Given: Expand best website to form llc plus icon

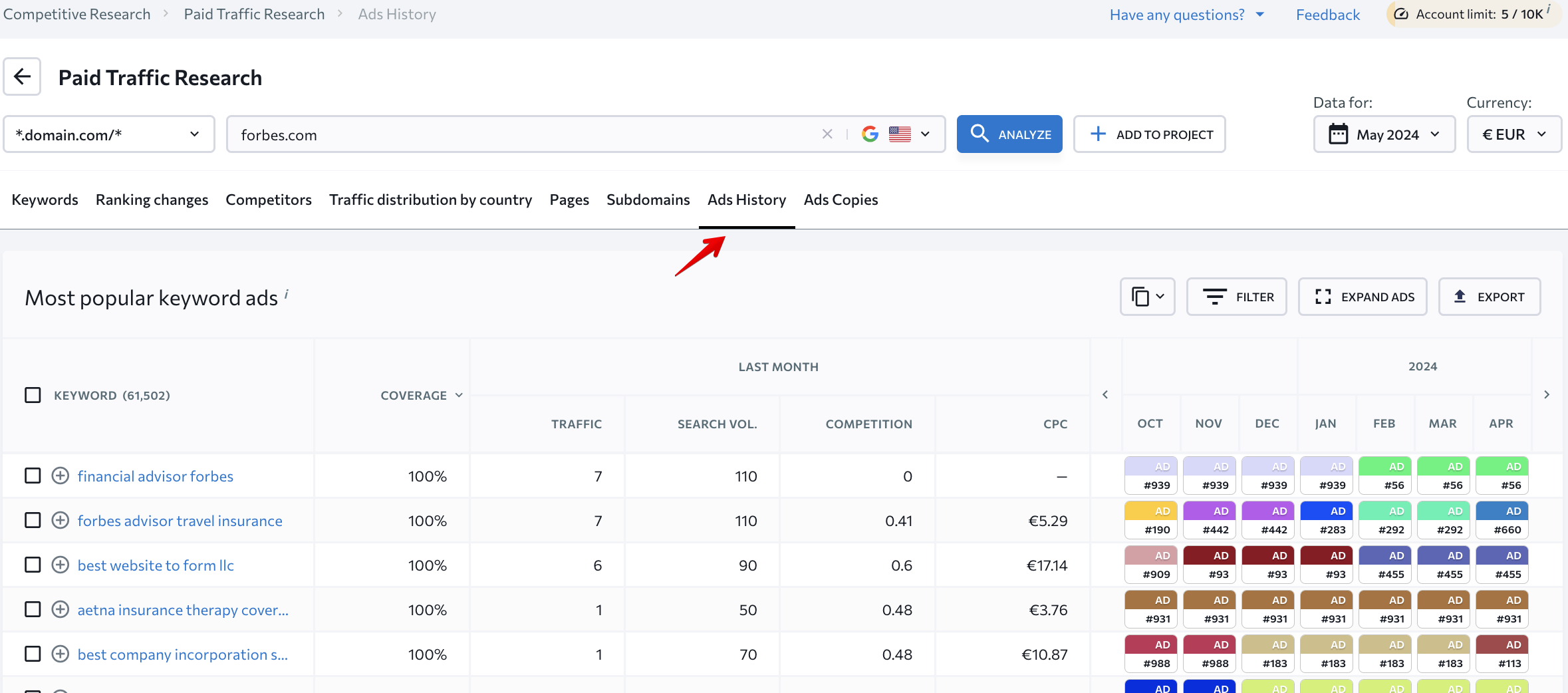Looking at the screenshot, I should click(x=61, y=565).
